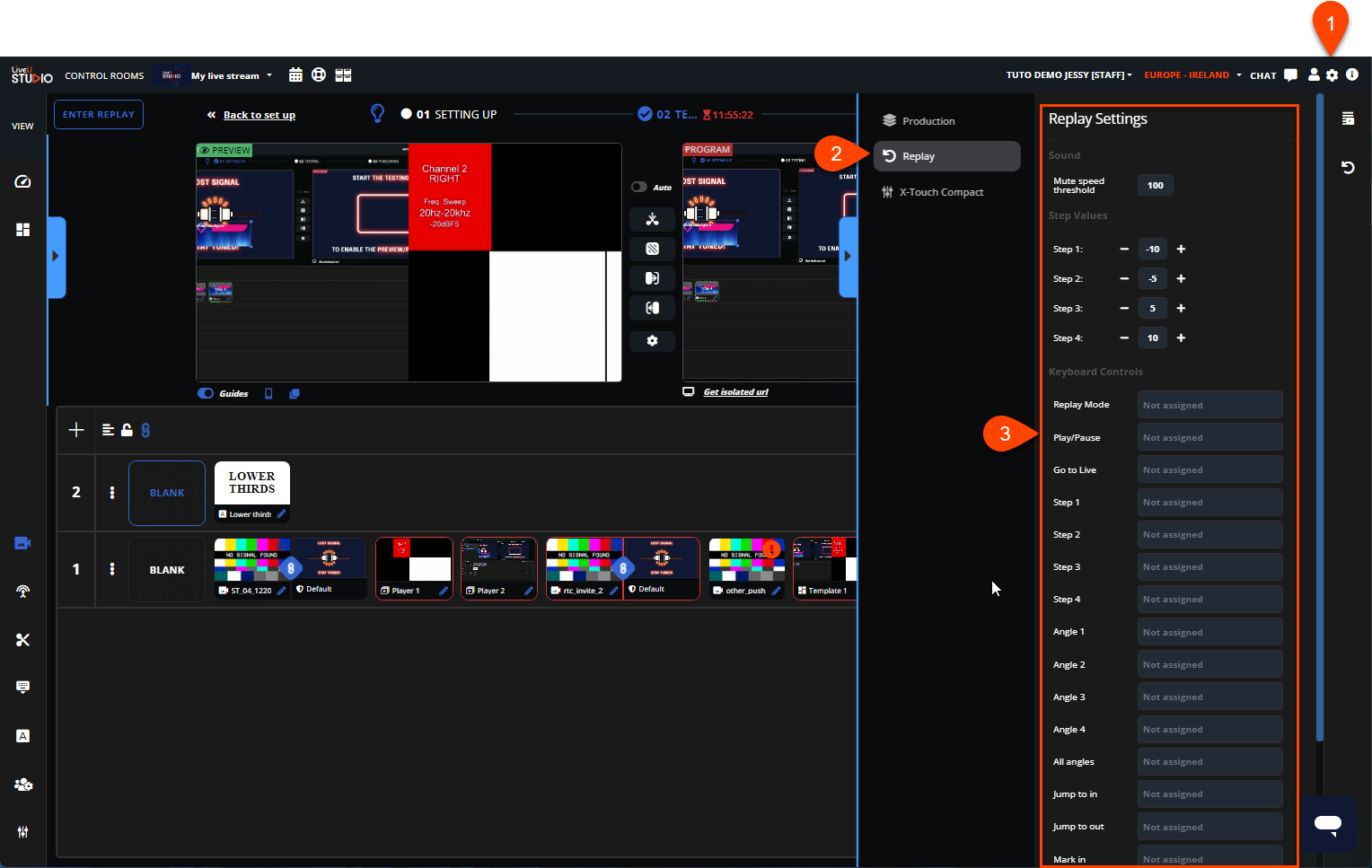
Task: Toggle the Auto switch between preview and program
Action: point(639,187)
